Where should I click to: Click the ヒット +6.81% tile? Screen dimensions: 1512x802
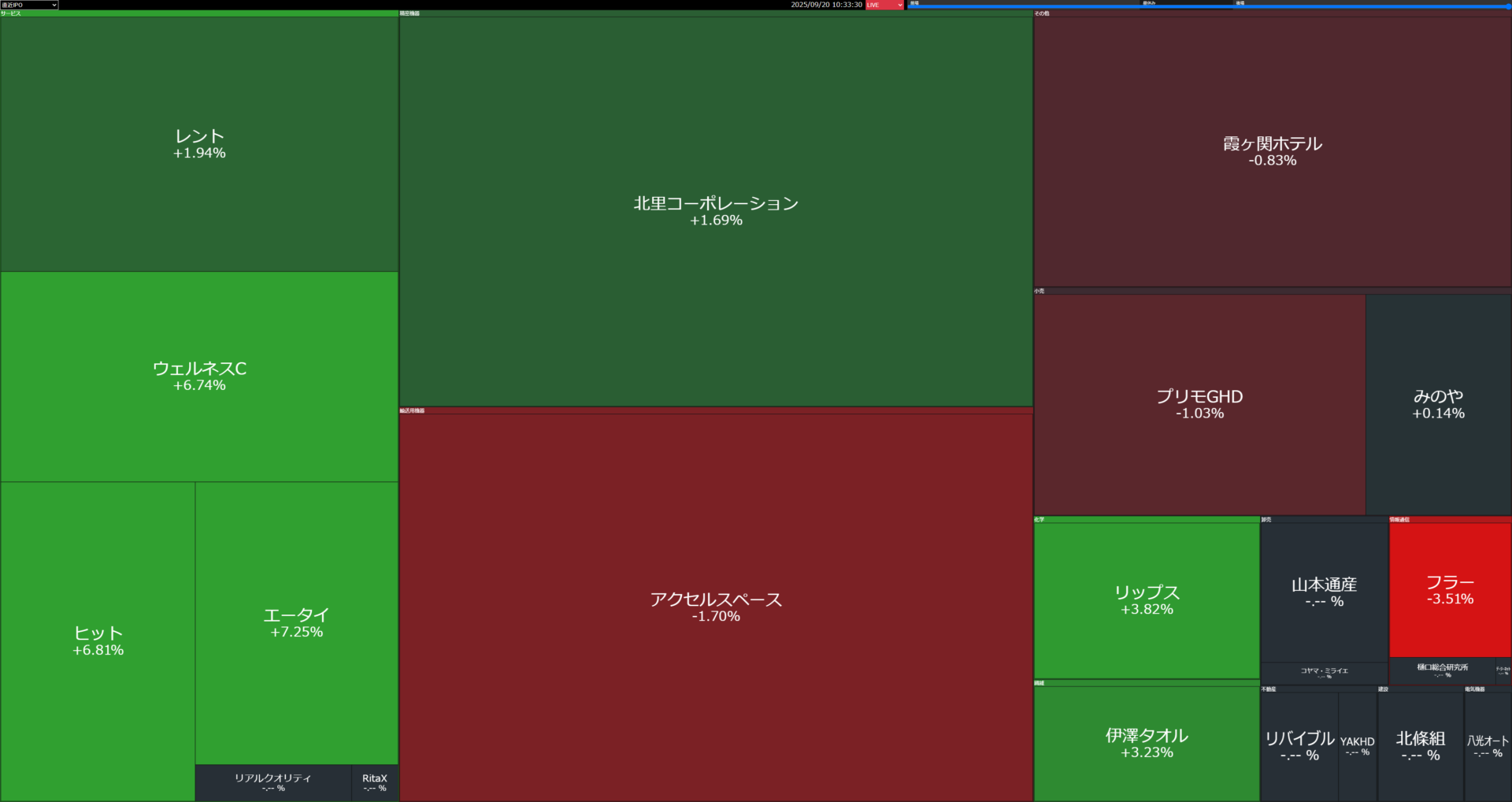pyautogui.click(x=98, y=641)
